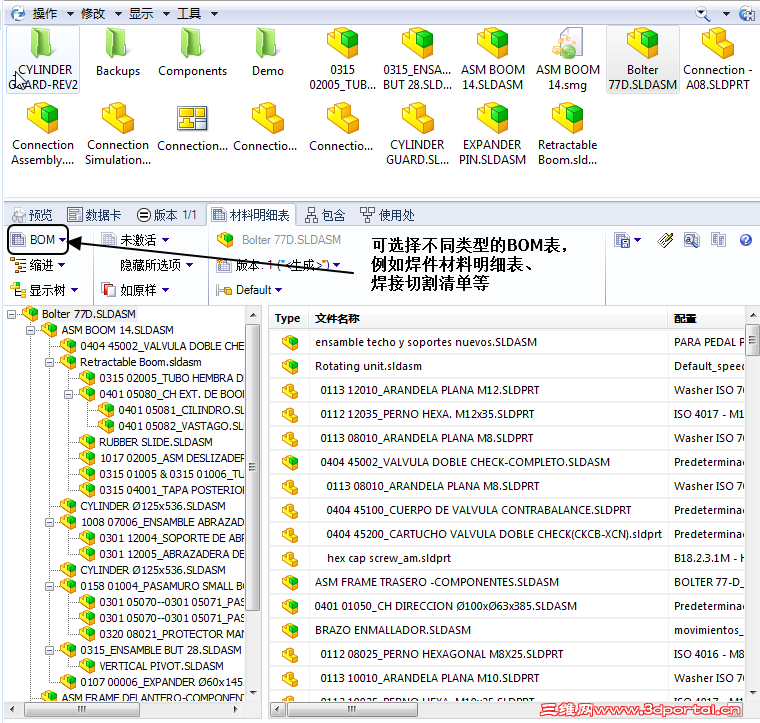Select row ASM FRAME TRASERO -COMPONENTES.SLDASM
The width and height of the screenshot is (760, 723).
507,582
